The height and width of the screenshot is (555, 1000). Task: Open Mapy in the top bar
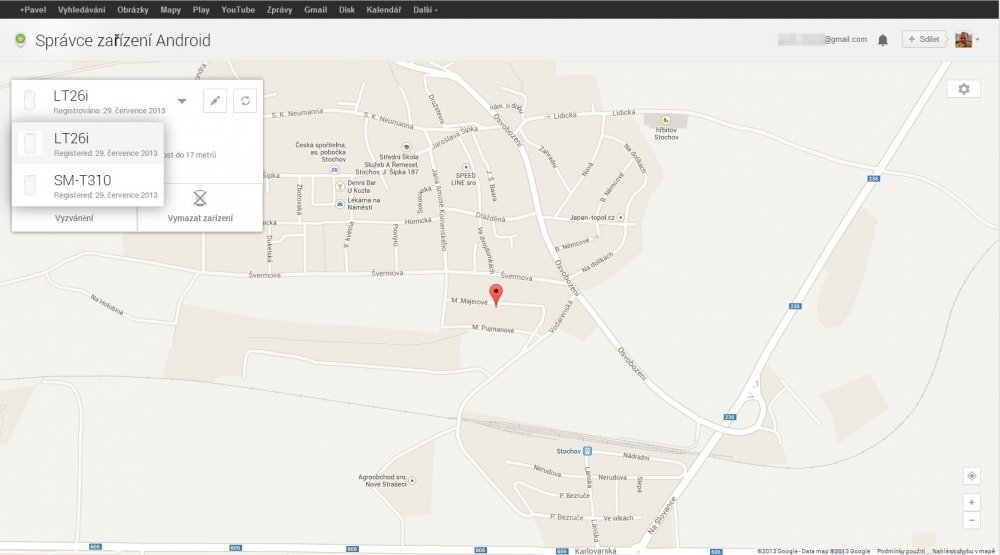170,10
